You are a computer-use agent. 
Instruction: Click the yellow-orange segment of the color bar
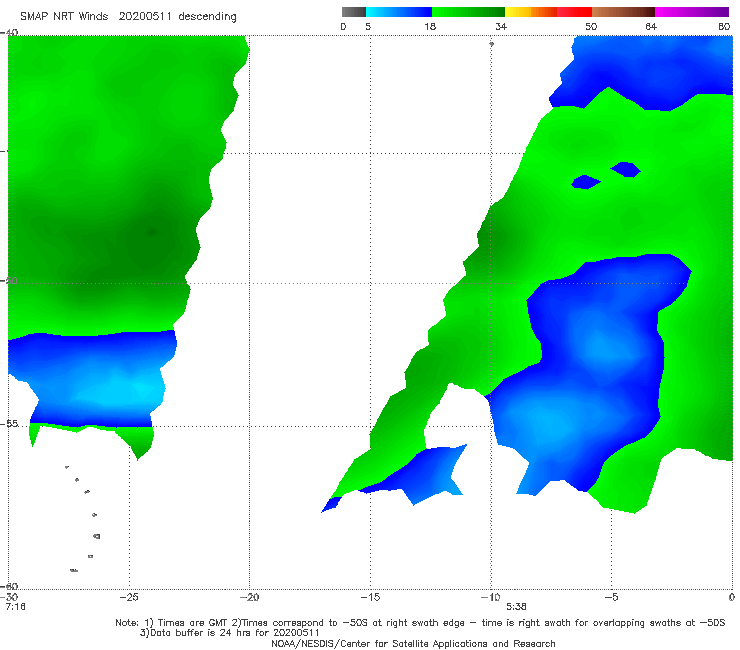click(x=530, y=12)
